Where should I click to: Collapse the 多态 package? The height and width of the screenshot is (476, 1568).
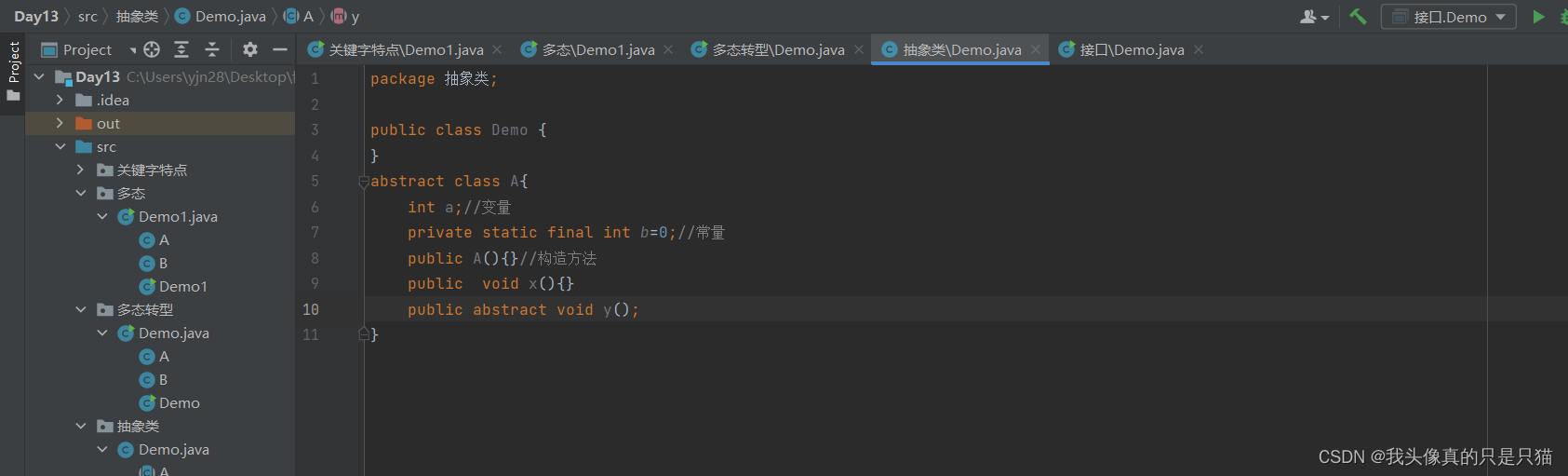click(x=81, y=193)
